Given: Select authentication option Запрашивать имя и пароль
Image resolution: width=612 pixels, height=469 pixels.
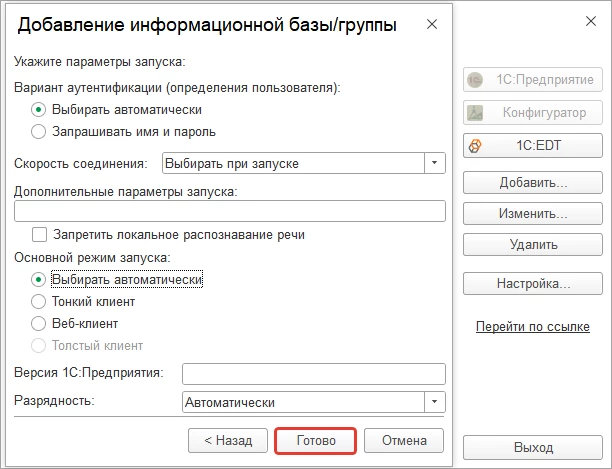Looking at the screenshot, I should [x=38, y=131].
